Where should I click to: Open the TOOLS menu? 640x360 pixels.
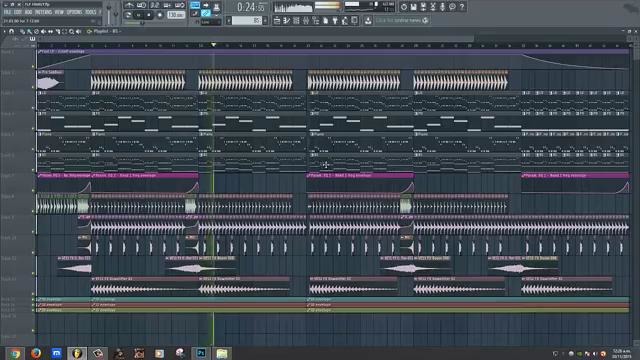(90, 12)
